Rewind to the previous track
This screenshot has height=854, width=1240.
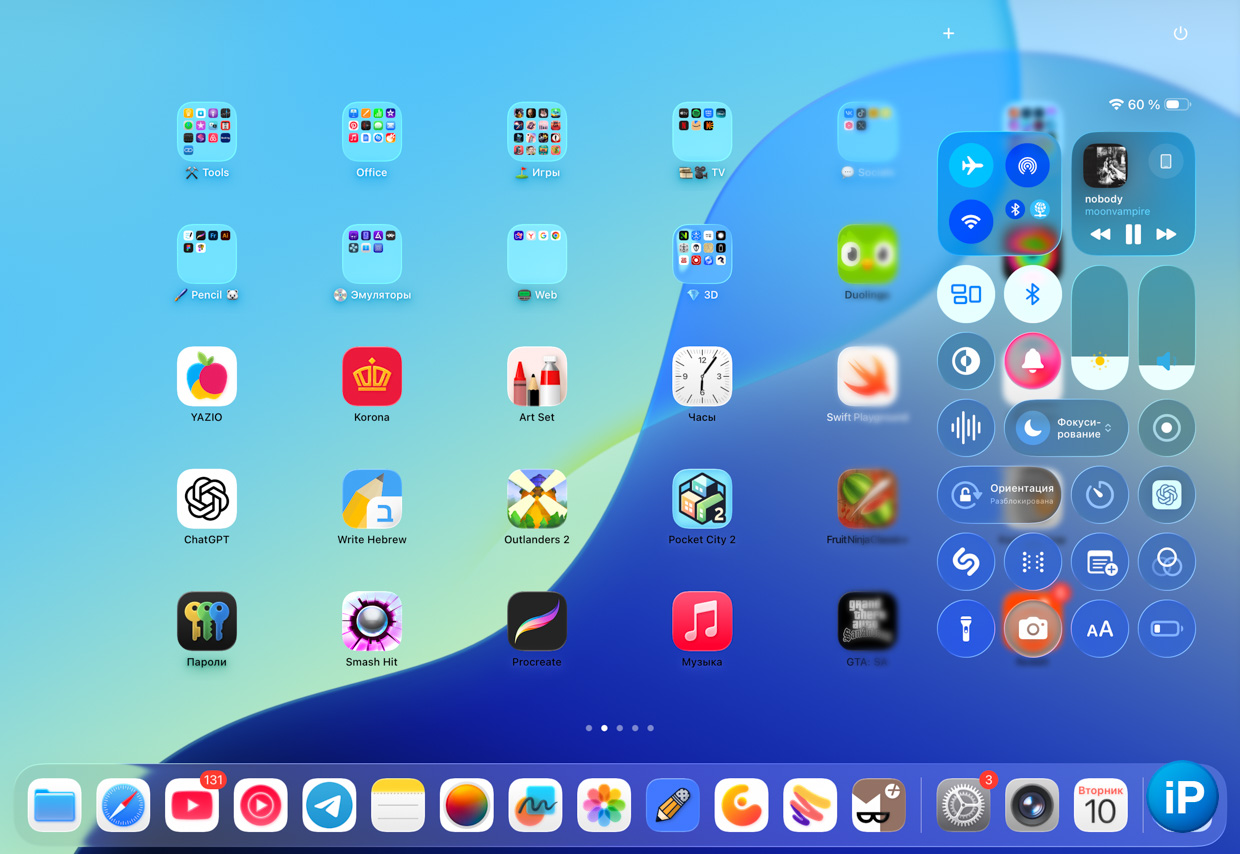click(x=1101, y=234)
